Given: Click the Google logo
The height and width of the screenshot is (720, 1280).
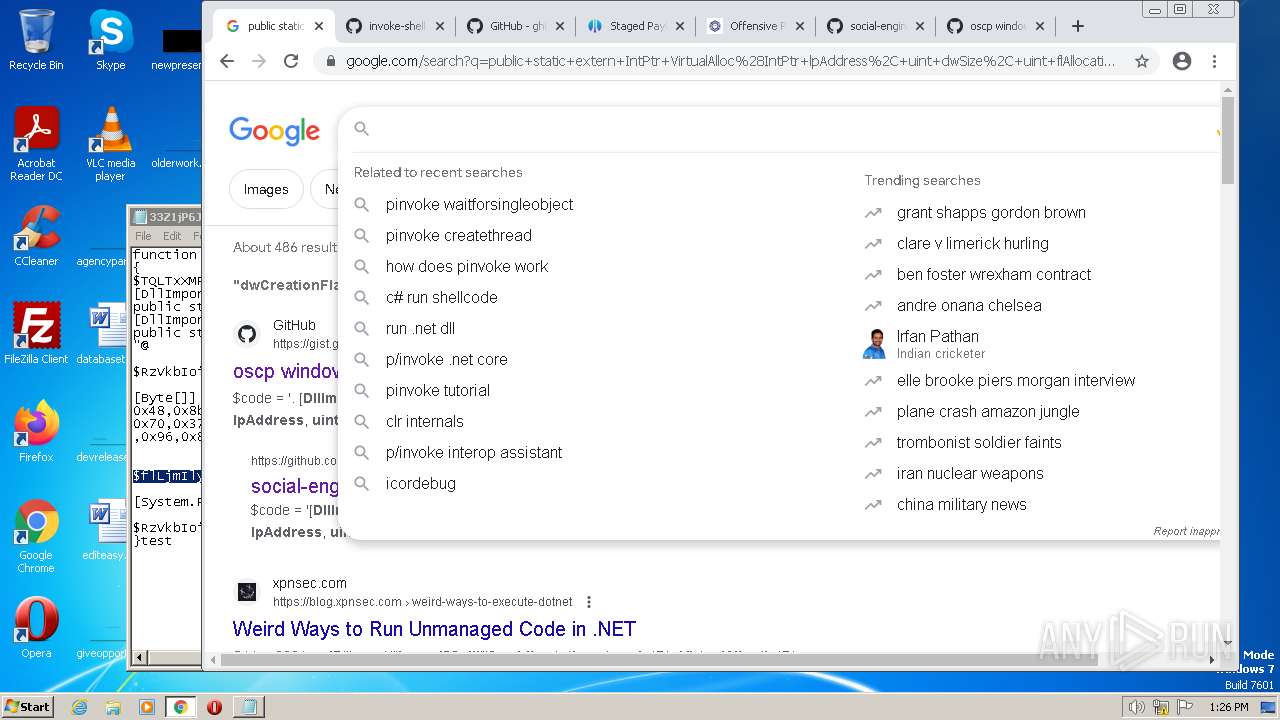Looking at the screenshot, I should click(274, 130).
